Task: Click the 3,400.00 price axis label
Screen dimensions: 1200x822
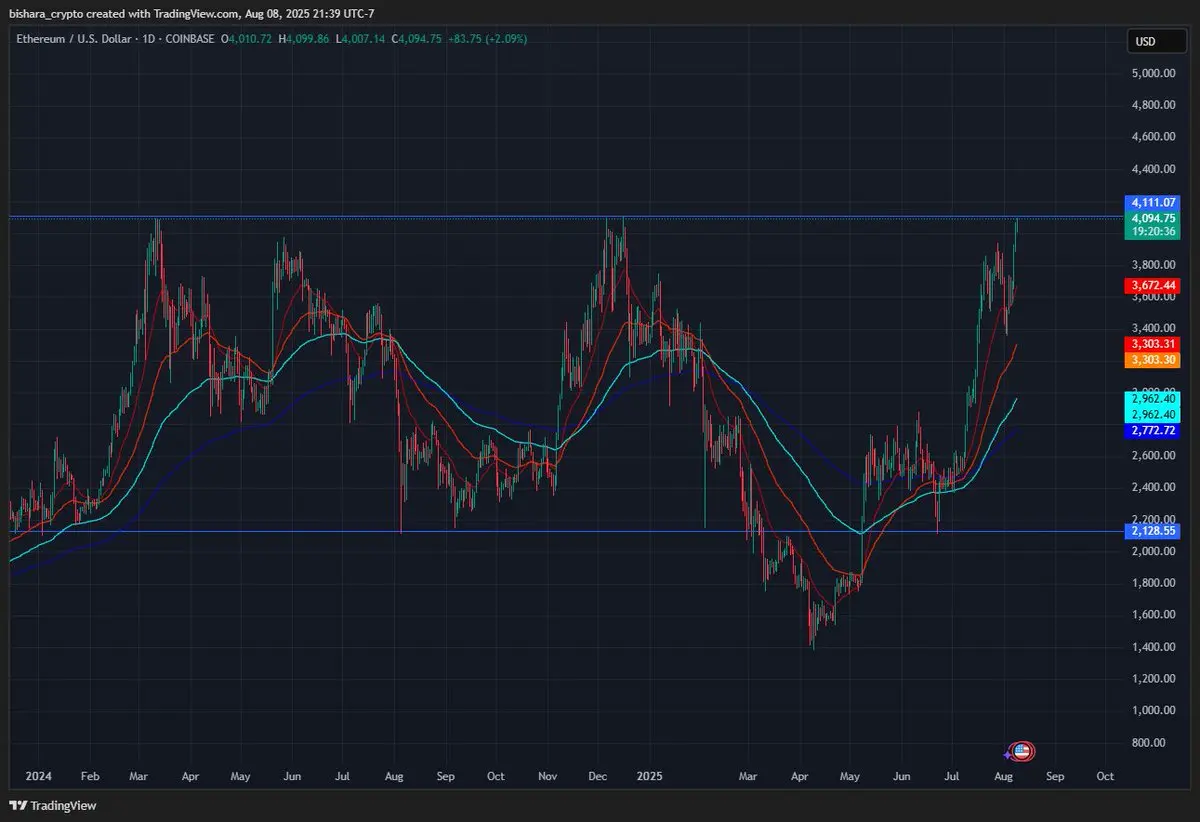Action: pyautogui.click(x=1153, y=328)
